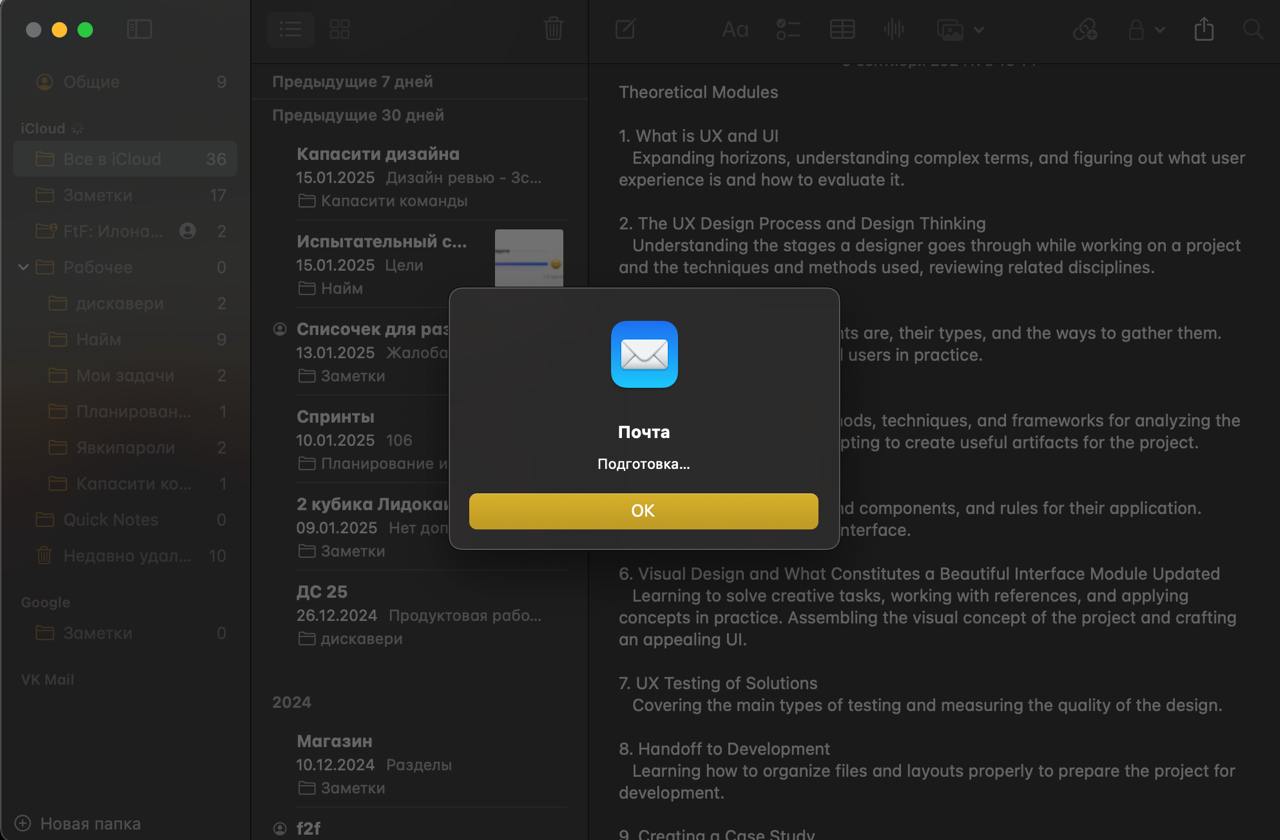Select the Все в iCloud folder
Screen dimensions: 1280x840
point(126,159)
